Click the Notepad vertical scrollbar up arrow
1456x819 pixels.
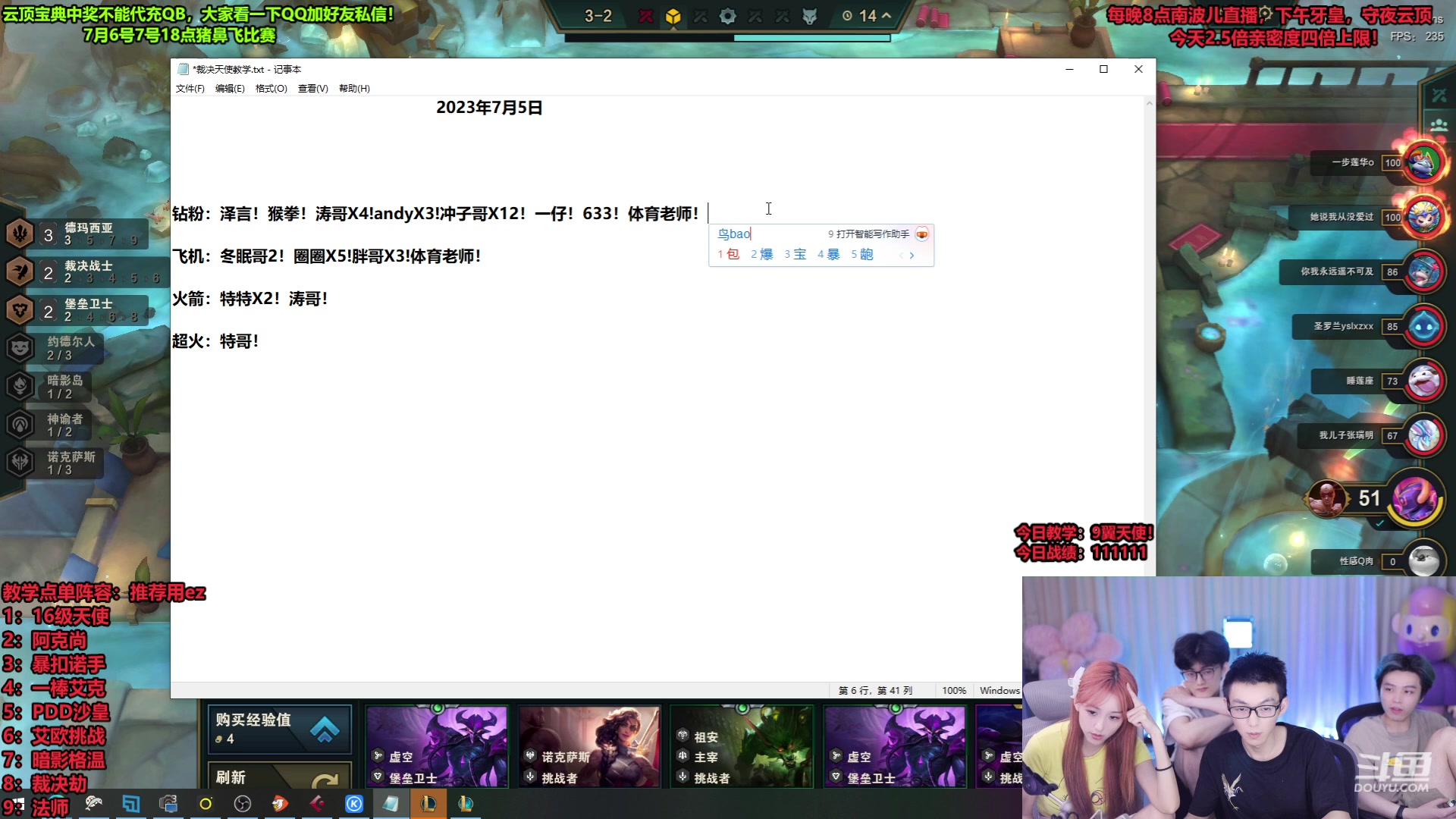point(1150,103)
